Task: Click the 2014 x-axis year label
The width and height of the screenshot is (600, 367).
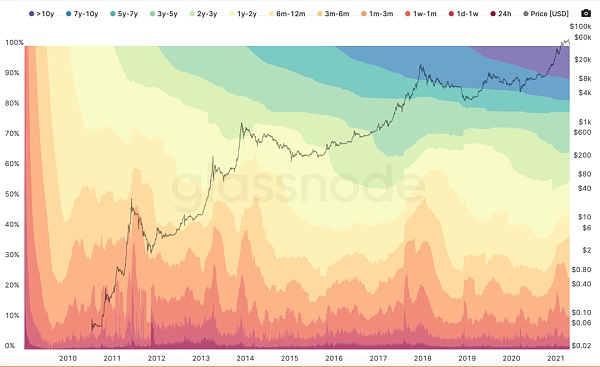Action: pos(245,358)
